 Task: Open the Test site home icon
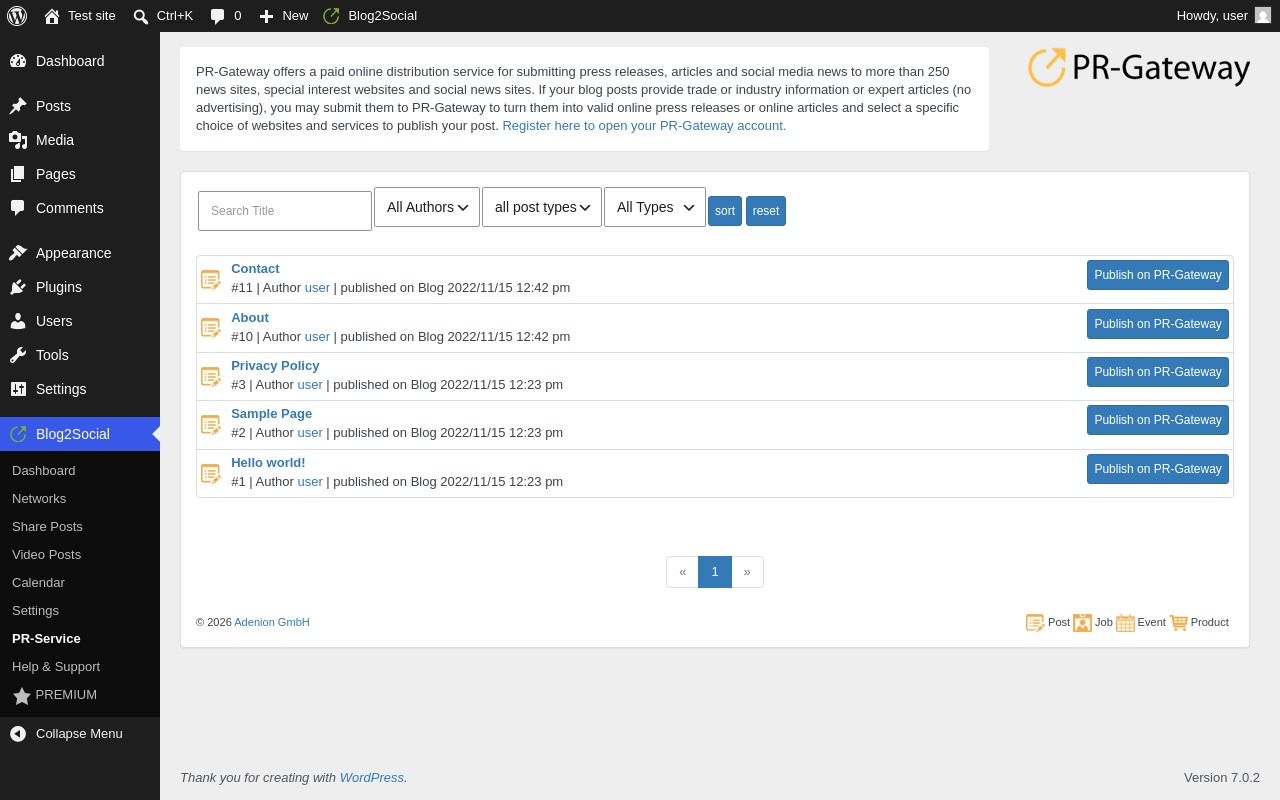tap(52, 16)
